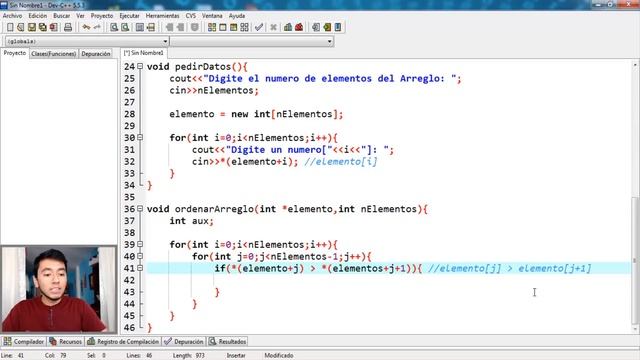Image resolution: width=640 pixels, height=360 pixels.
Task: Click the Go to function icon
Action: [x=140, y=27]
